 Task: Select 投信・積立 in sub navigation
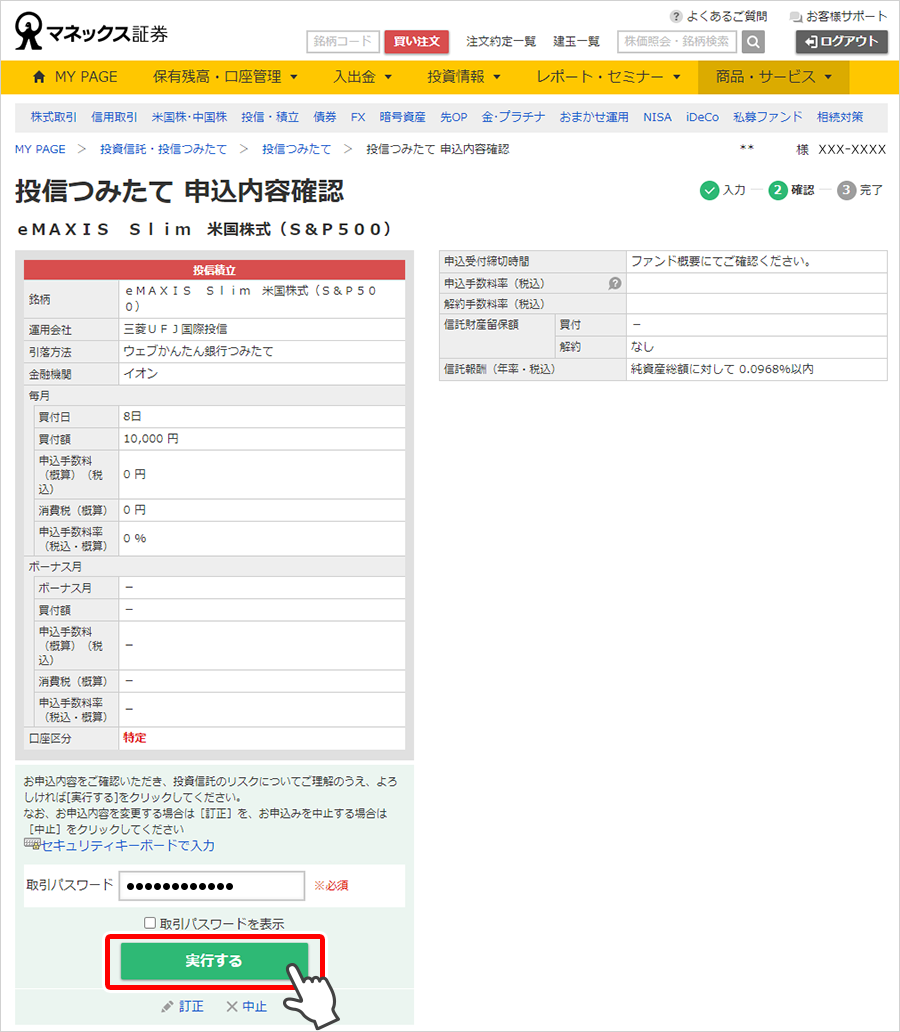270,117
